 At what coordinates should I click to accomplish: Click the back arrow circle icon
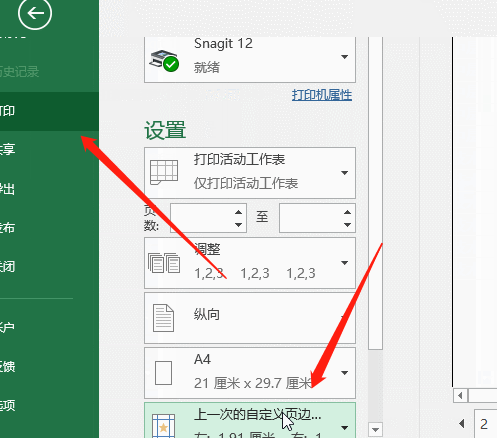35,13
